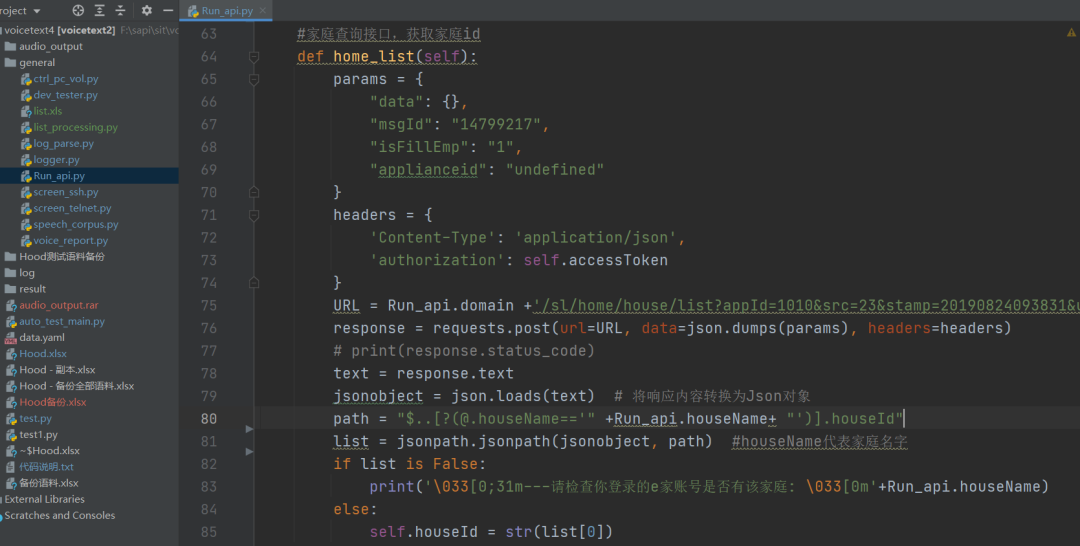Select Hood备份.xlsx file
This screenshot has width=1080, height=546.
tap(52, 402)
